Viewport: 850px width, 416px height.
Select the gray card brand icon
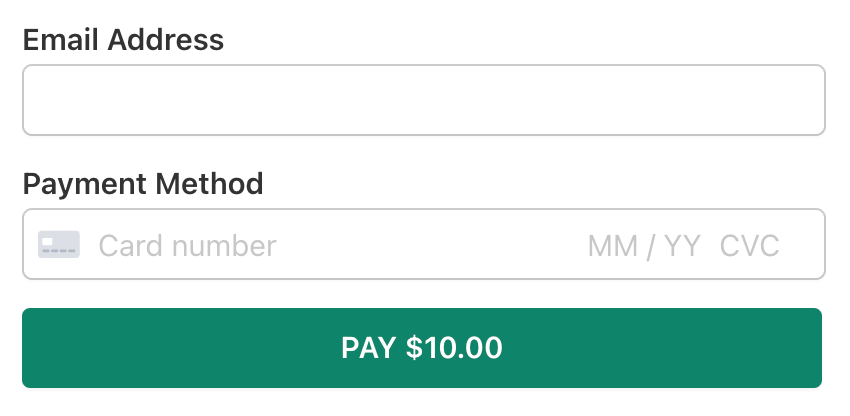click(58, 245)
